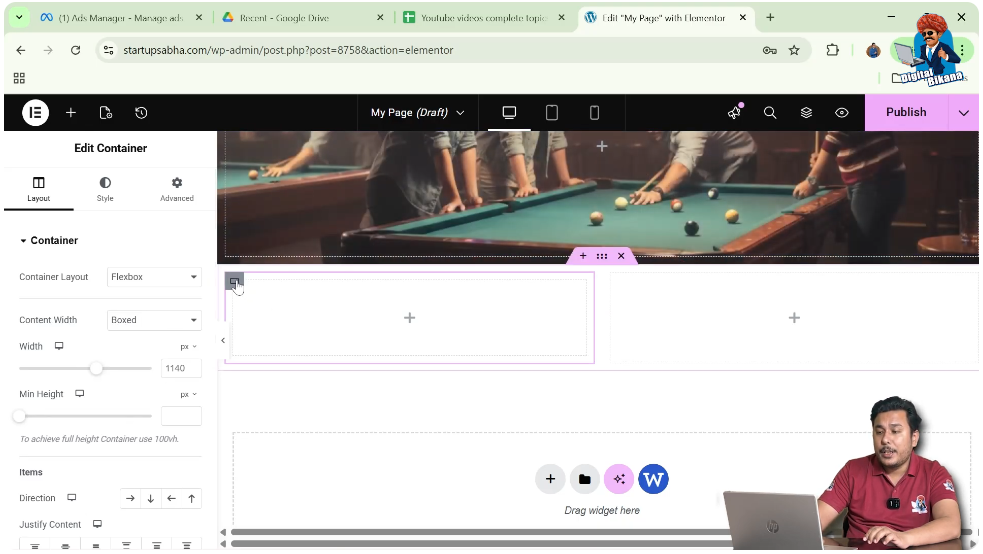Viewport: 983px width, 554px height.
Task: Open Site Settings document icon
Action: [x=106, y=113]
